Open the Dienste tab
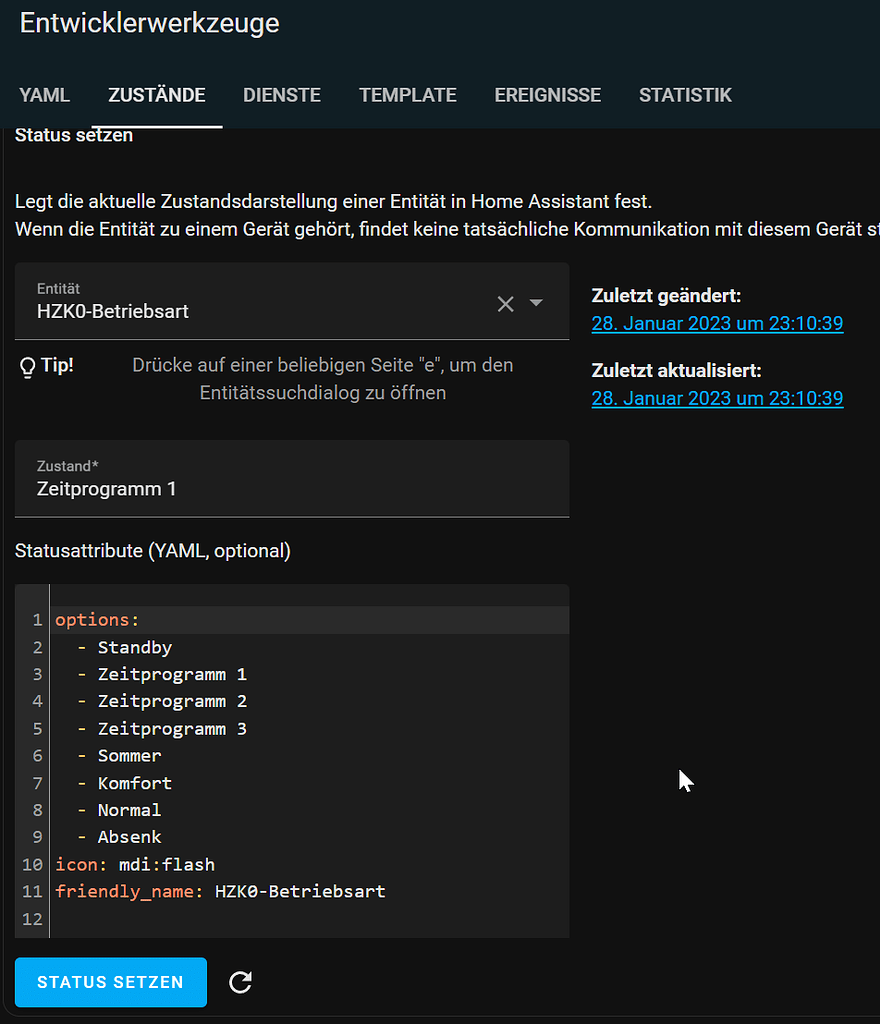This screenshot has height=1024, width=880. coord(282,96)
